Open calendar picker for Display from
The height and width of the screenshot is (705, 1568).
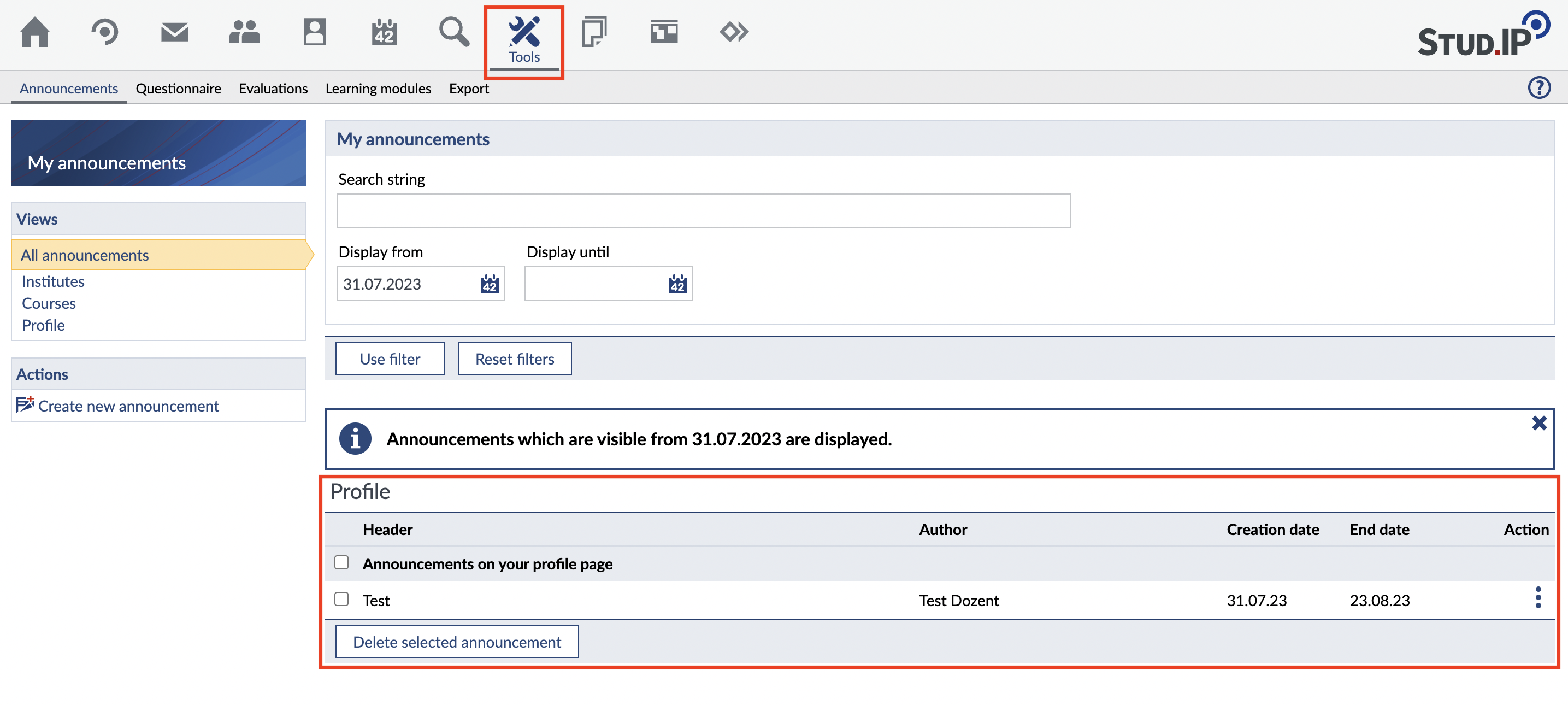(490, 284)
